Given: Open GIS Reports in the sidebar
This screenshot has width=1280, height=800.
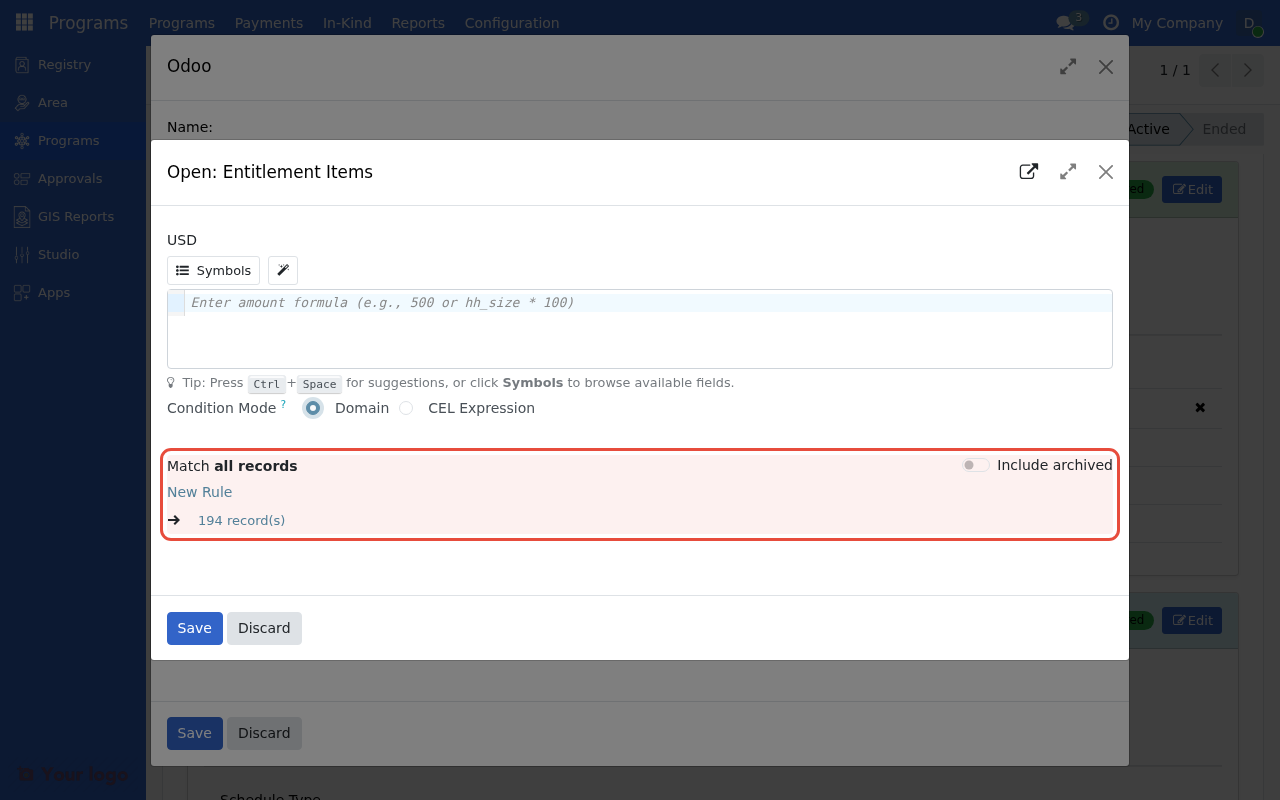Looking at the screenshot, I should pyautogui.click(x=76, y=216).
